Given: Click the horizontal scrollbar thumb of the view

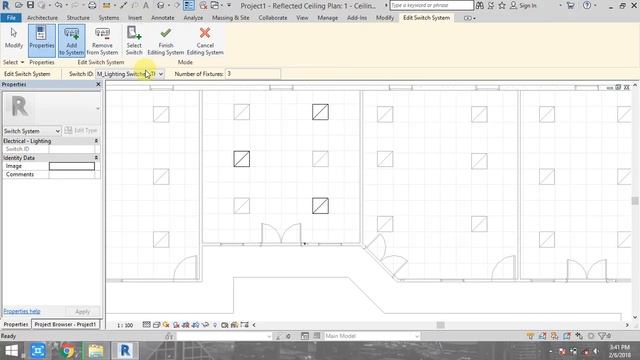Looking at the screenshot, I should pos(440,325).
